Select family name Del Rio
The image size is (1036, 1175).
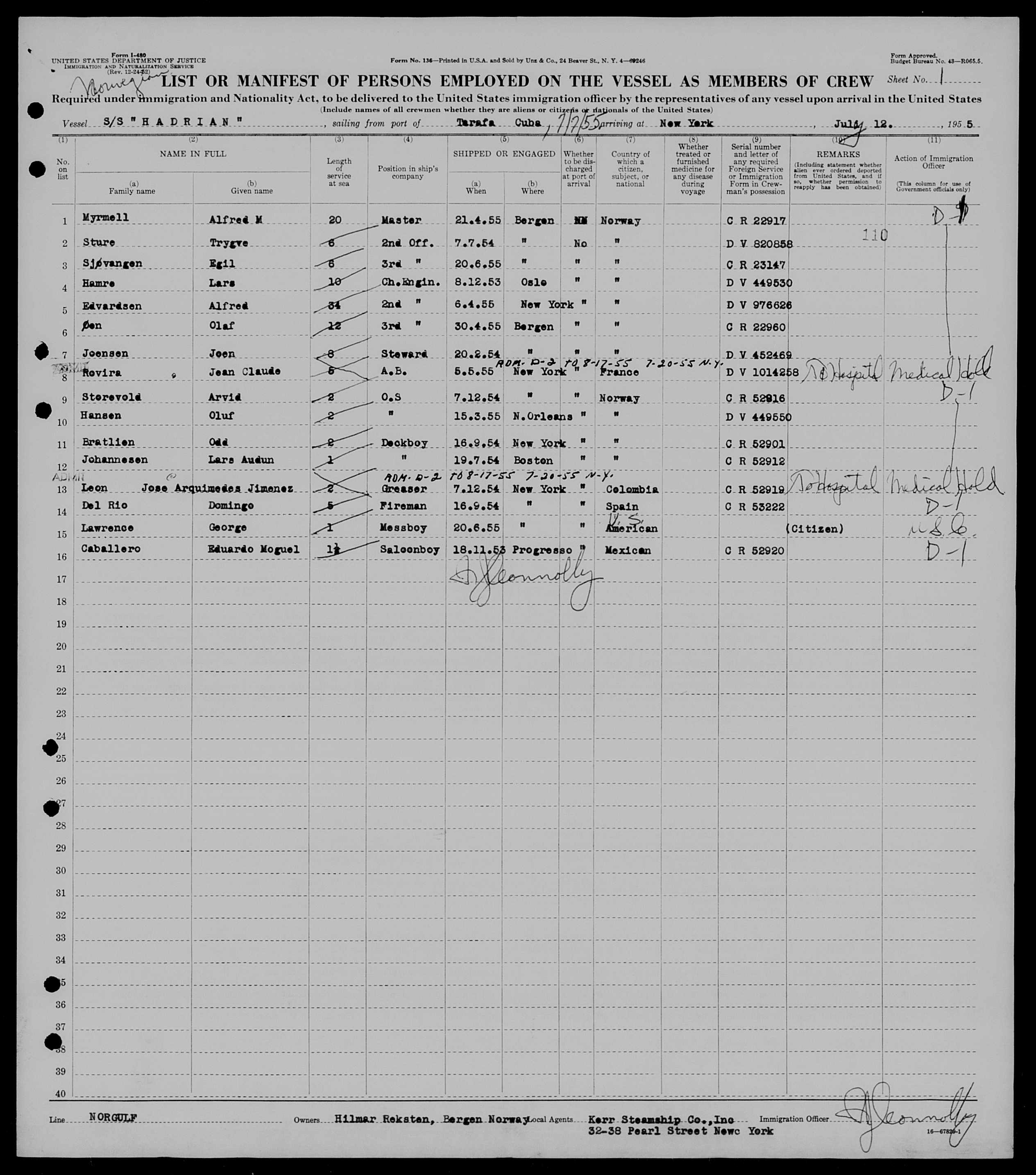(x=104, y=505)
